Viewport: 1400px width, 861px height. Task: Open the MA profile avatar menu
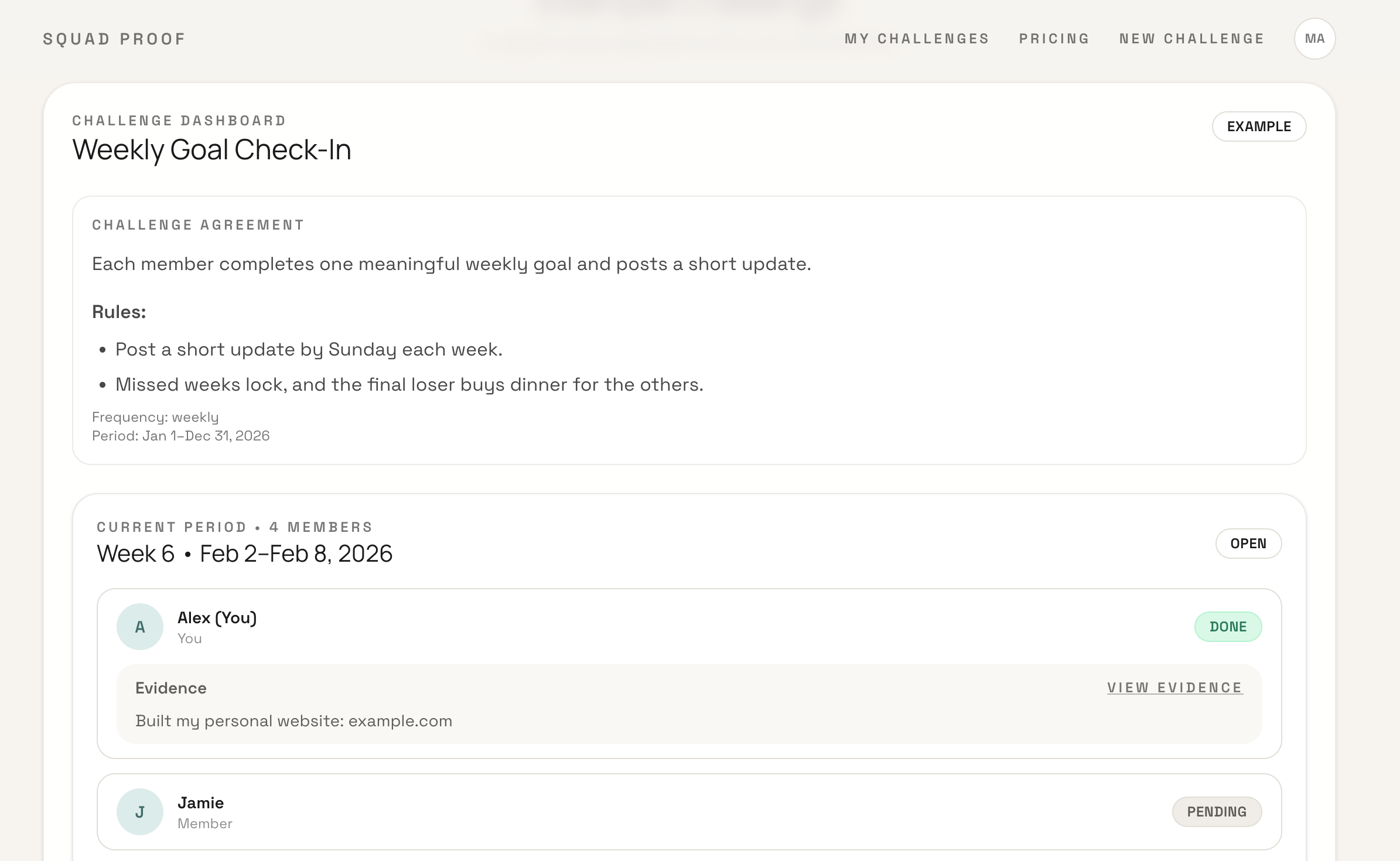coord(1315,39)
